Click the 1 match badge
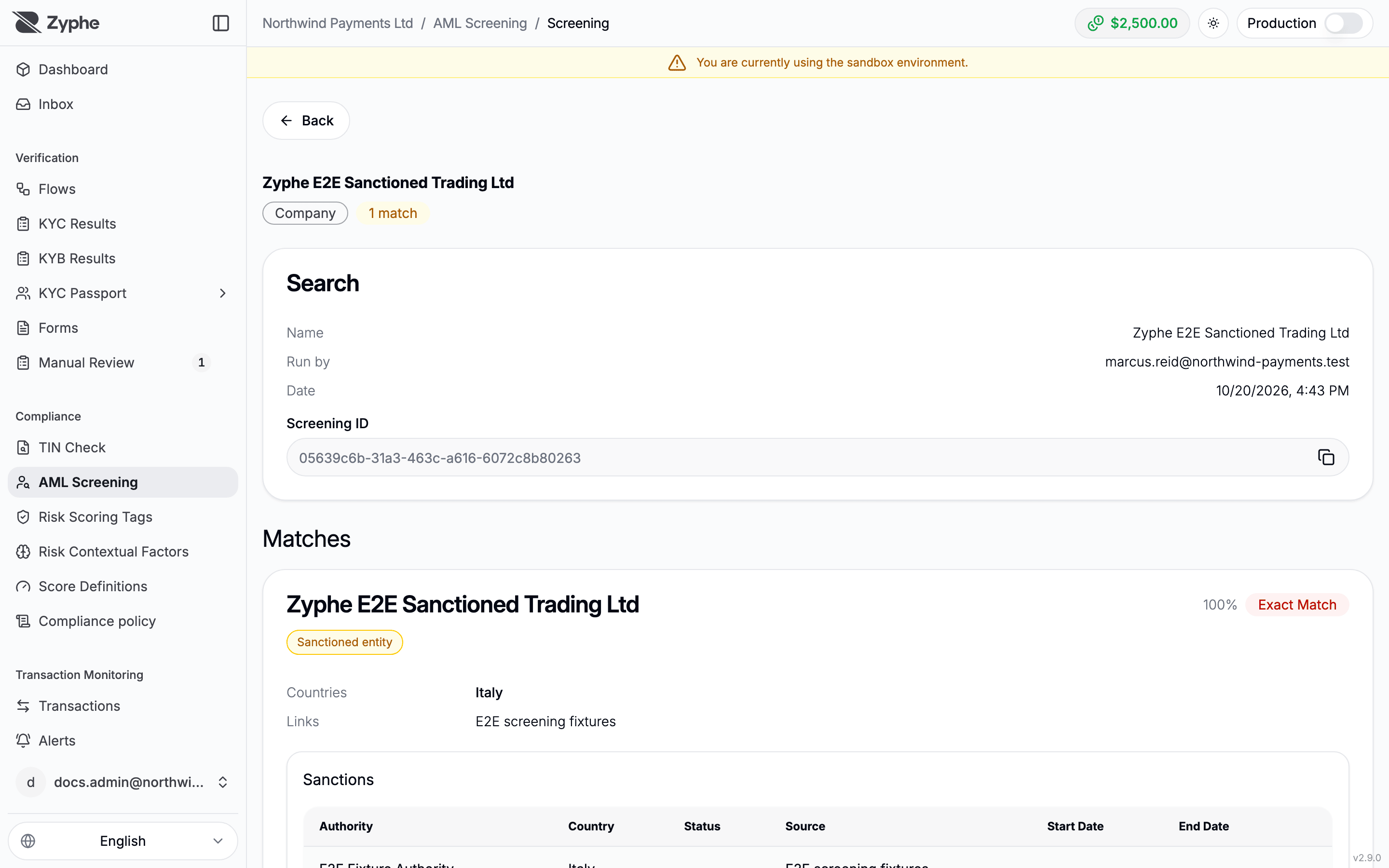This screenshot has height=868, width=1389. tap(393, 213)
